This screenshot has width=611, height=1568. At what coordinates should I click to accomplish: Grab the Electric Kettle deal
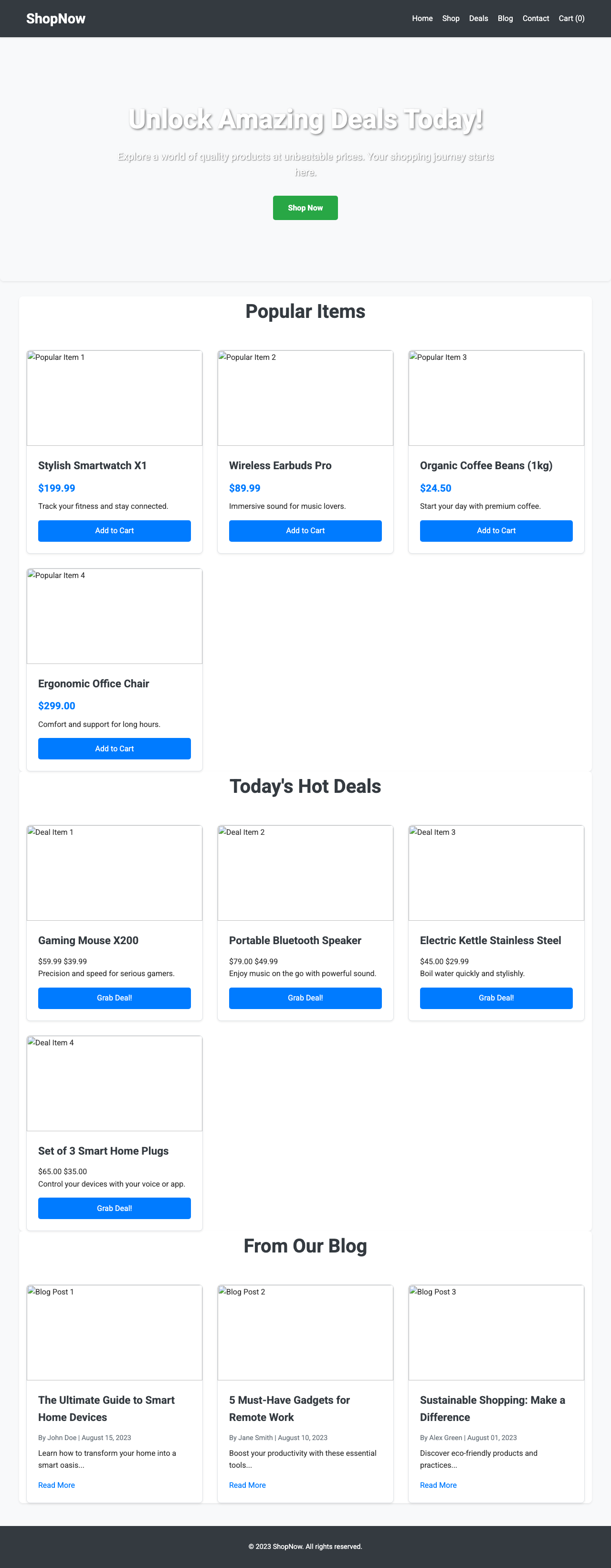point(495,998)
